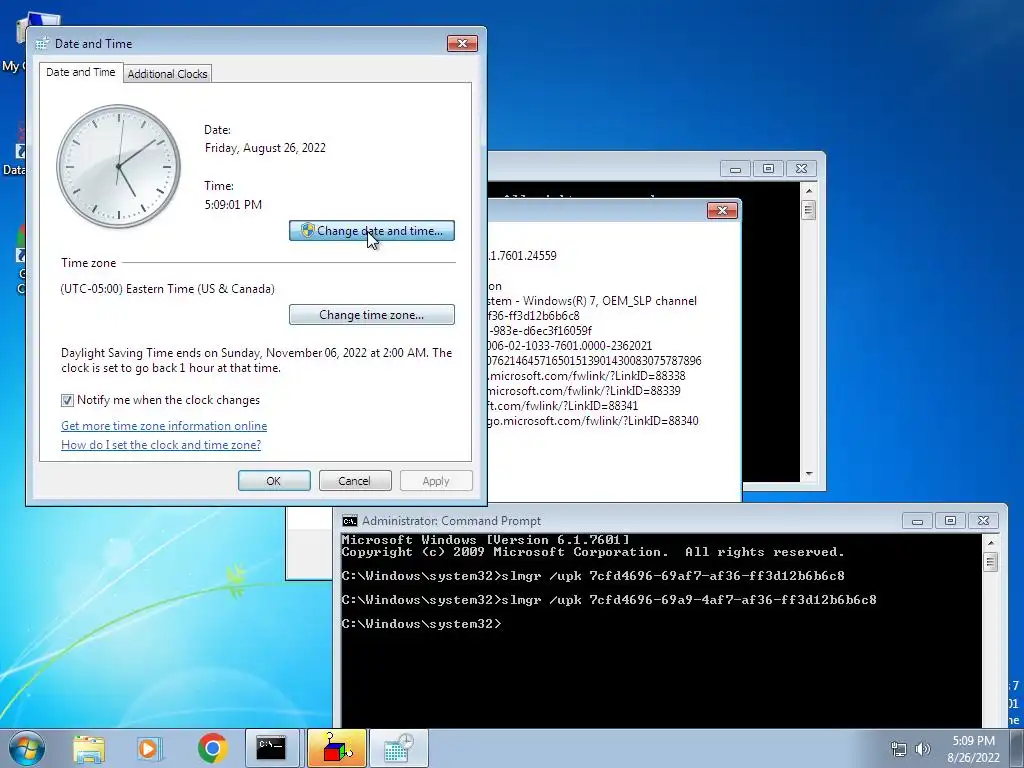Click the shield icon on Change date button
This screenshot has height=768, width=1024.
click(308, 231)
